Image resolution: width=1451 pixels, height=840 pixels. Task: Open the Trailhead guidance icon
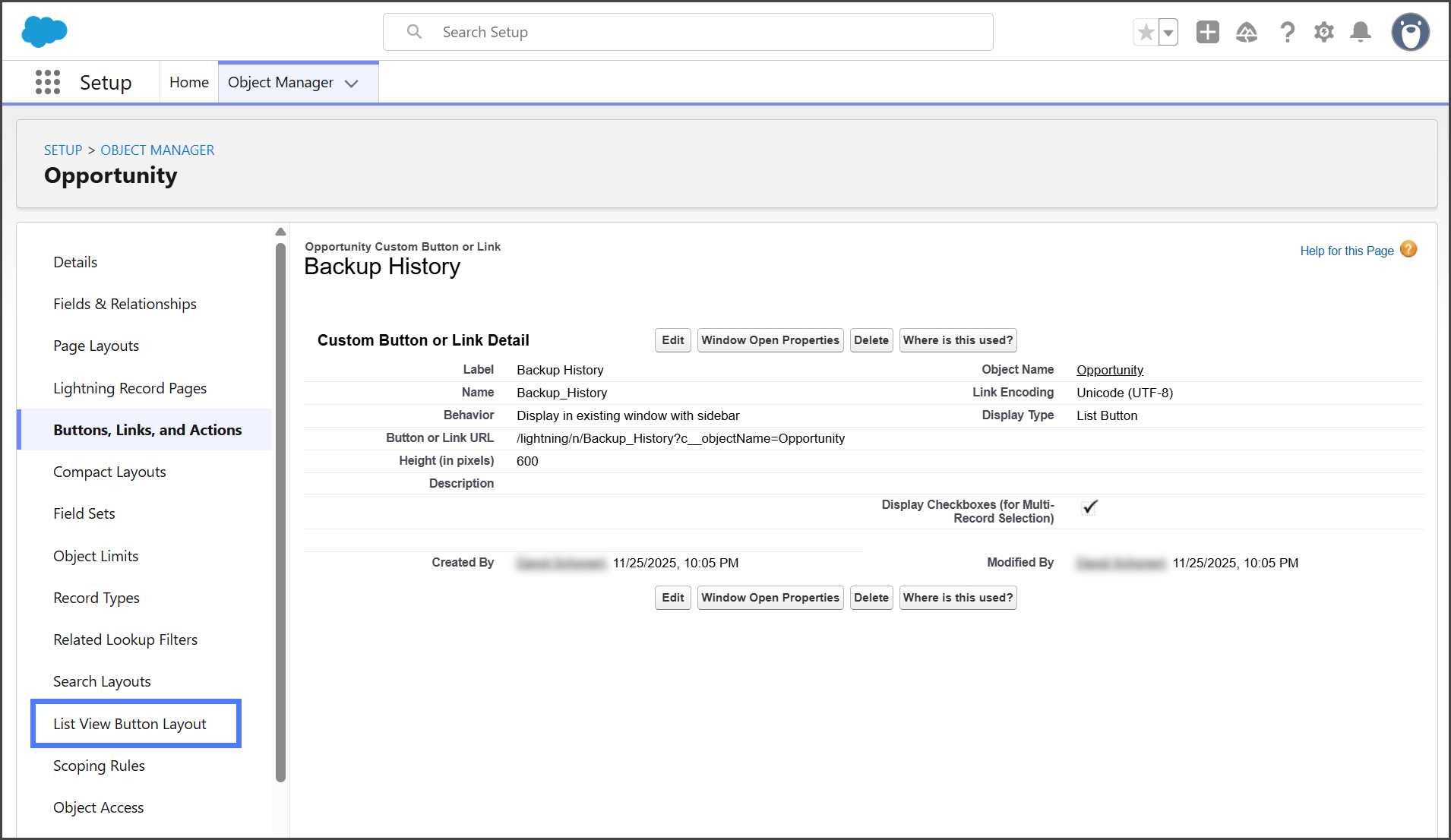tap(1247, 32)
